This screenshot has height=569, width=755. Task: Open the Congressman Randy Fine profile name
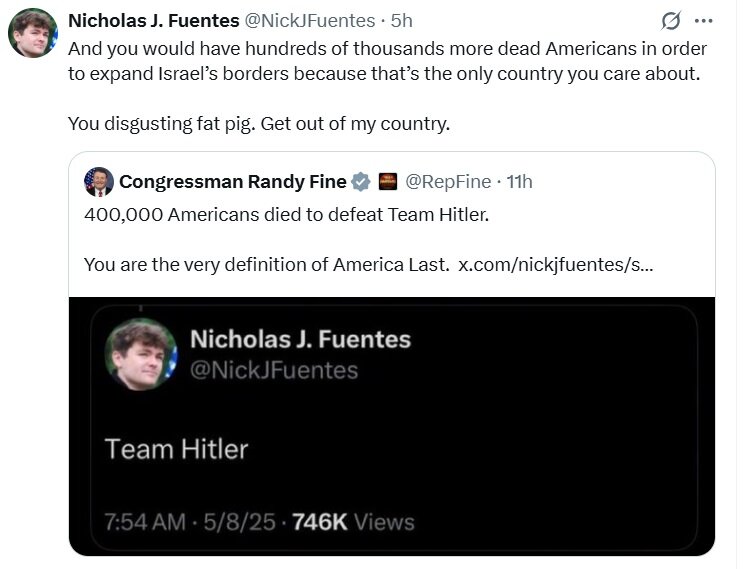click(233, 181)
